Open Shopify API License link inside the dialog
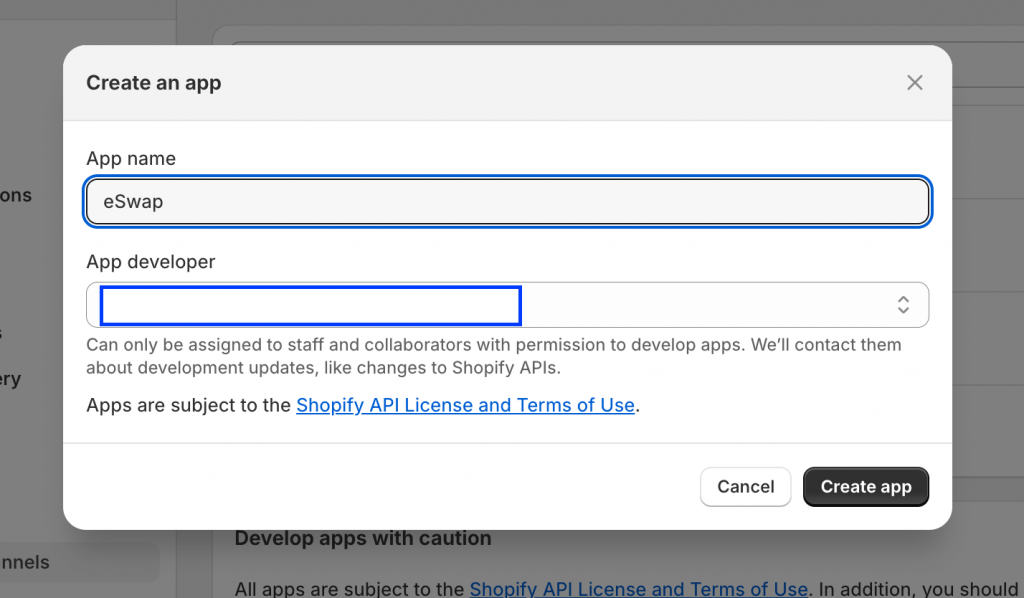This screenshot has width=1024, height=598. click(465, 405)
